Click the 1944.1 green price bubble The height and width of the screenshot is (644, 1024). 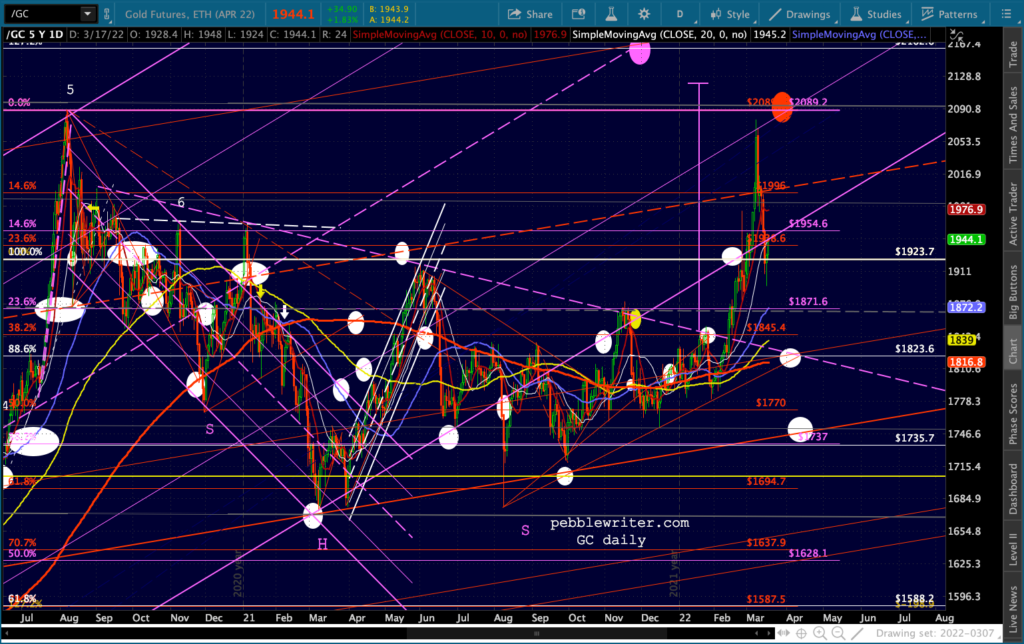tap(966, 239)
